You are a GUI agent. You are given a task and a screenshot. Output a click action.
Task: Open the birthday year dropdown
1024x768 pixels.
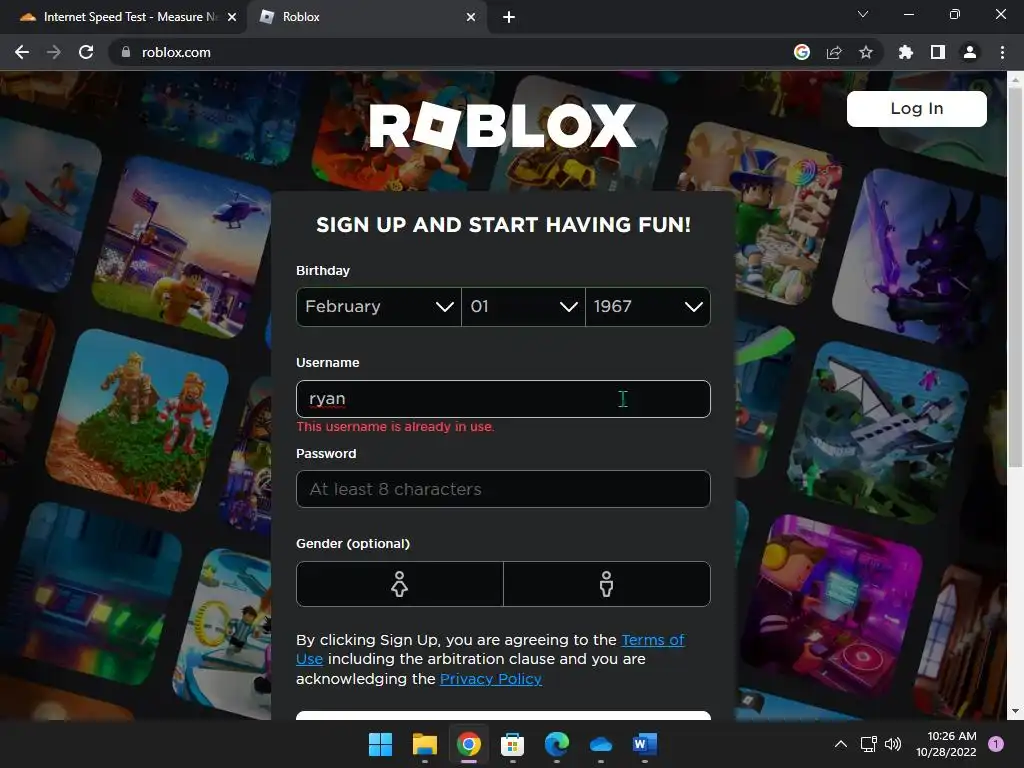[648, 306]
